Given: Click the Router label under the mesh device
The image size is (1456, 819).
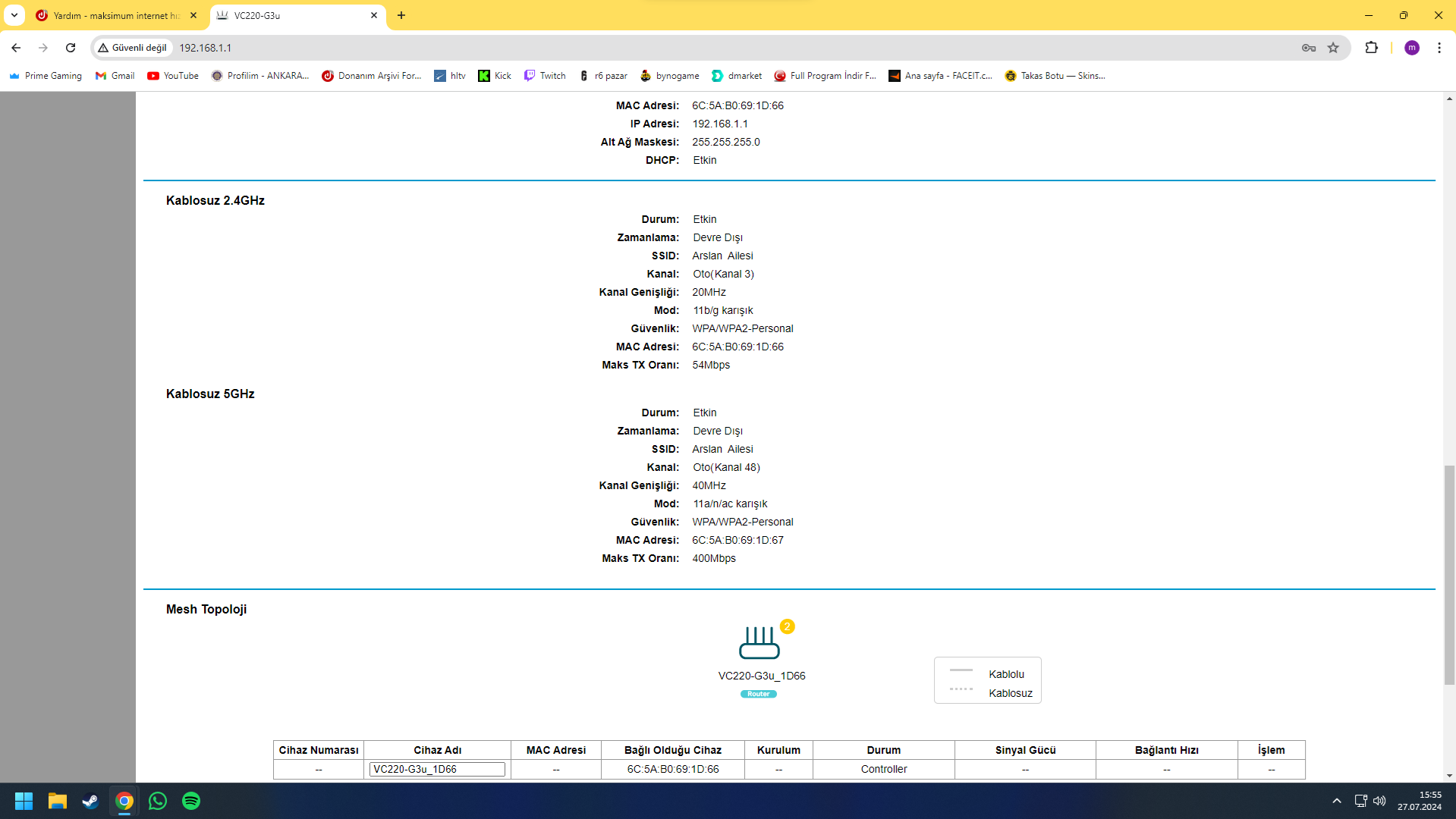Looking at the screenshot, I should (758, 694).
